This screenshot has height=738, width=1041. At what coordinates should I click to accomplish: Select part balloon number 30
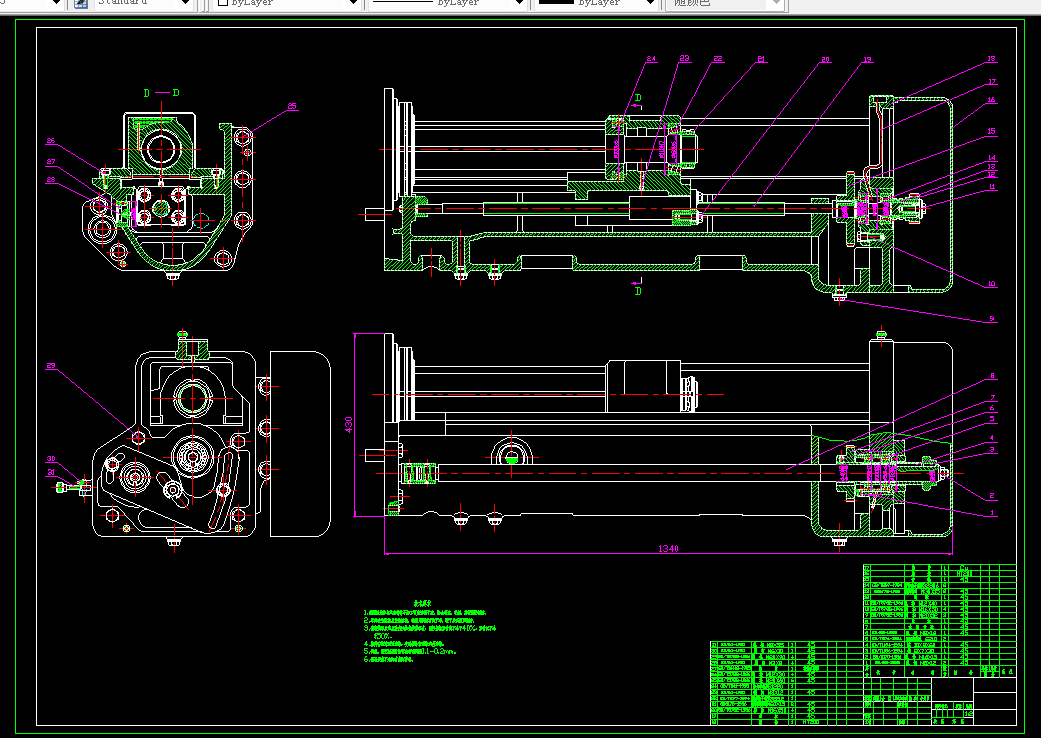point(51,459)
